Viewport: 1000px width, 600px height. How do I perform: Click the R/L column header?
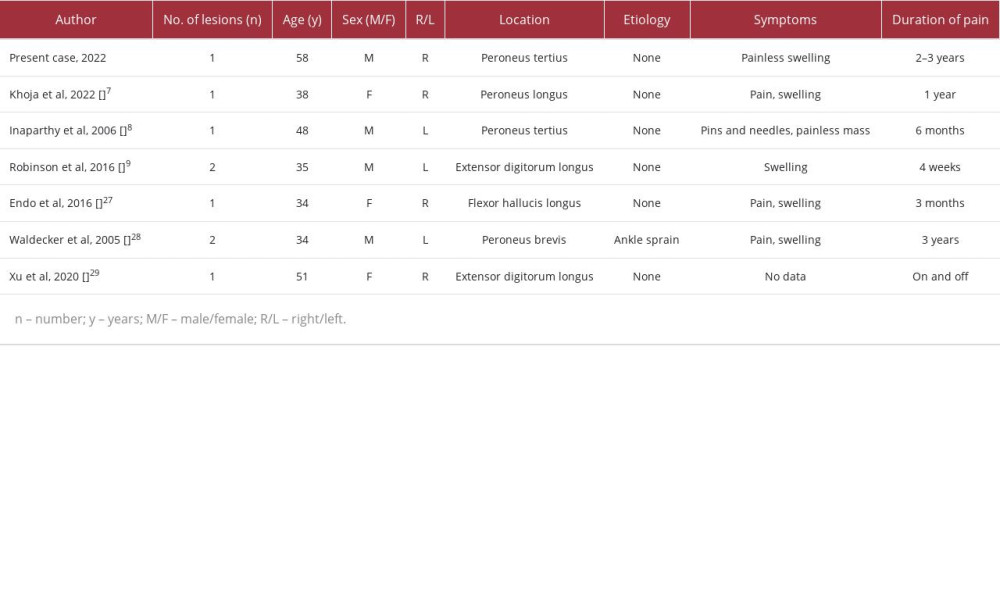pos(425,20)
